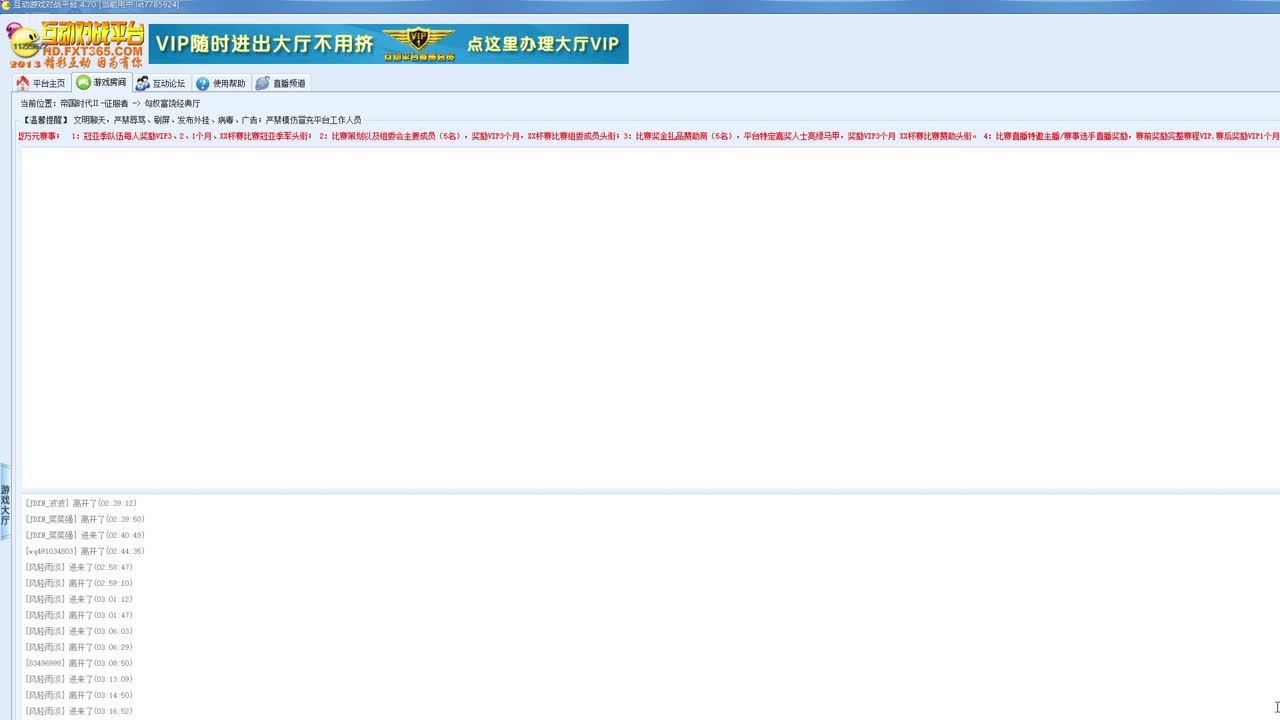
Task: Click breadcrumb text 帝国时代II-征服者
Action: coord(94,104)
